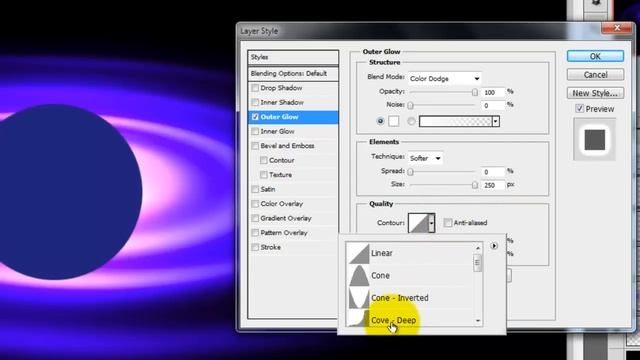Click the Spread slider handle
The height and width of the screenshot is (360, 640).
pos(411,172)
